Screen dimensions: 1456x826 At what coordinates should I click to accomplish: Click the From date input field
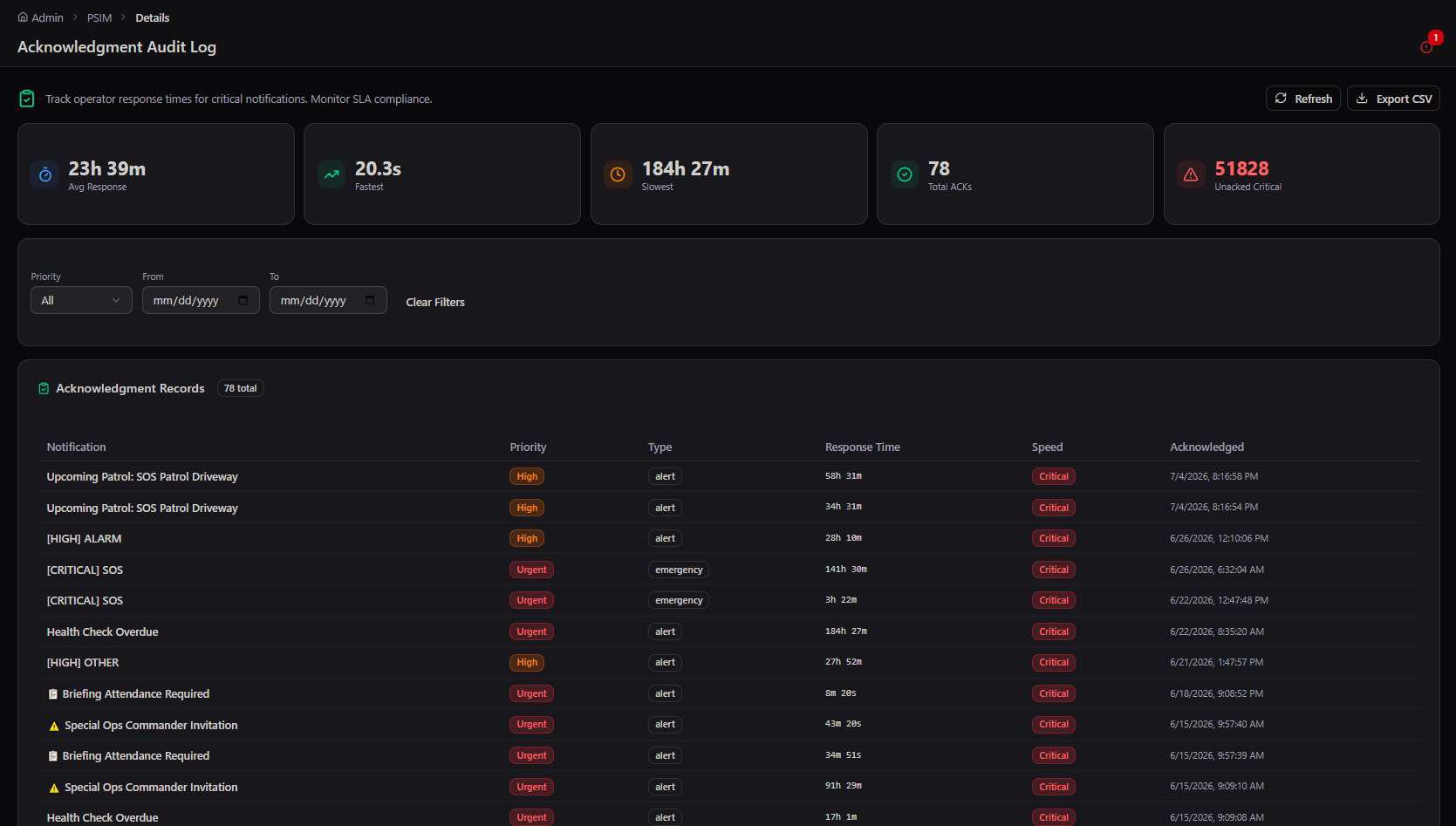(201, 300)
